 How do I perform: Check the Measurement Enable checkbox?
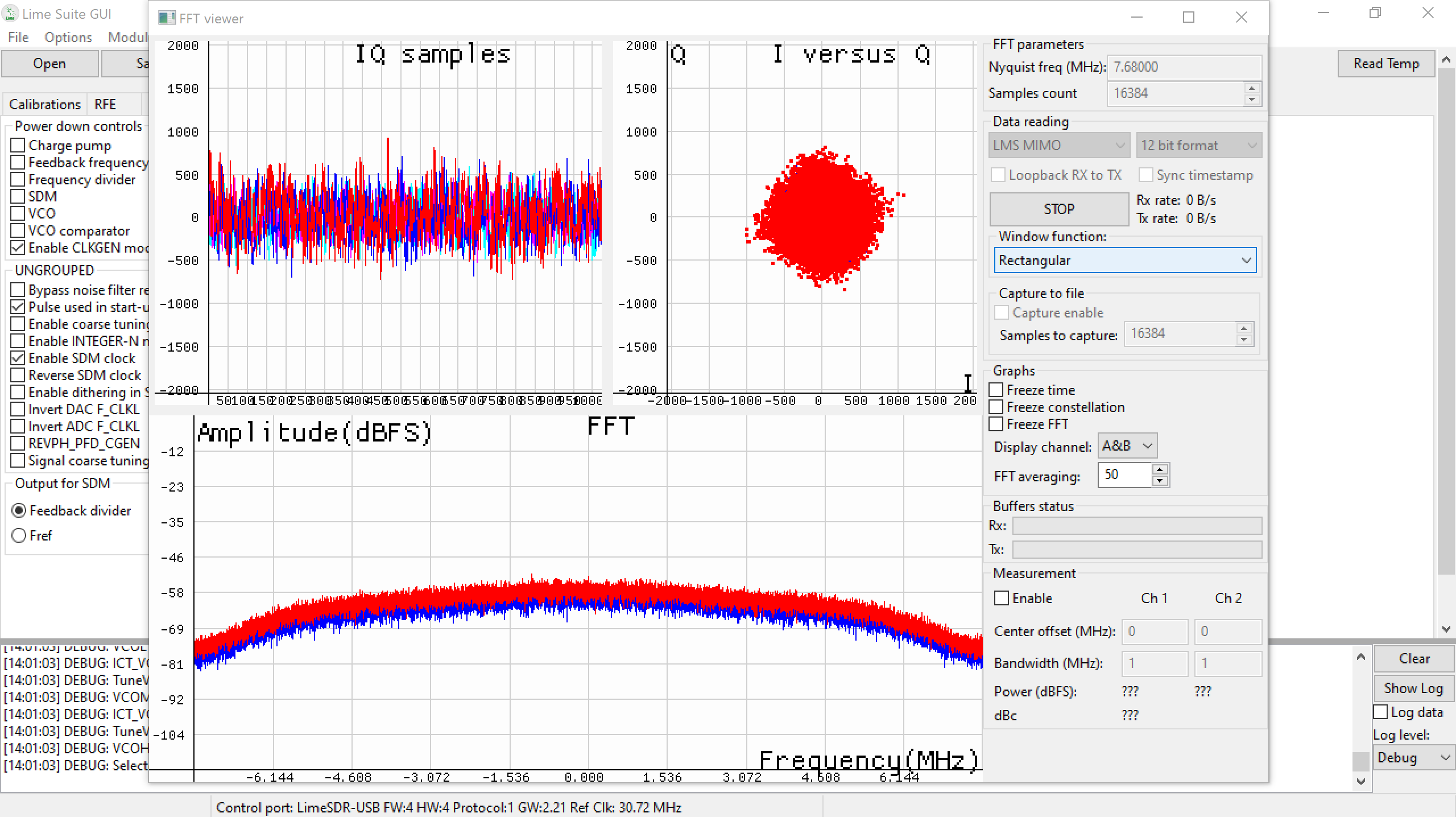1002,599
